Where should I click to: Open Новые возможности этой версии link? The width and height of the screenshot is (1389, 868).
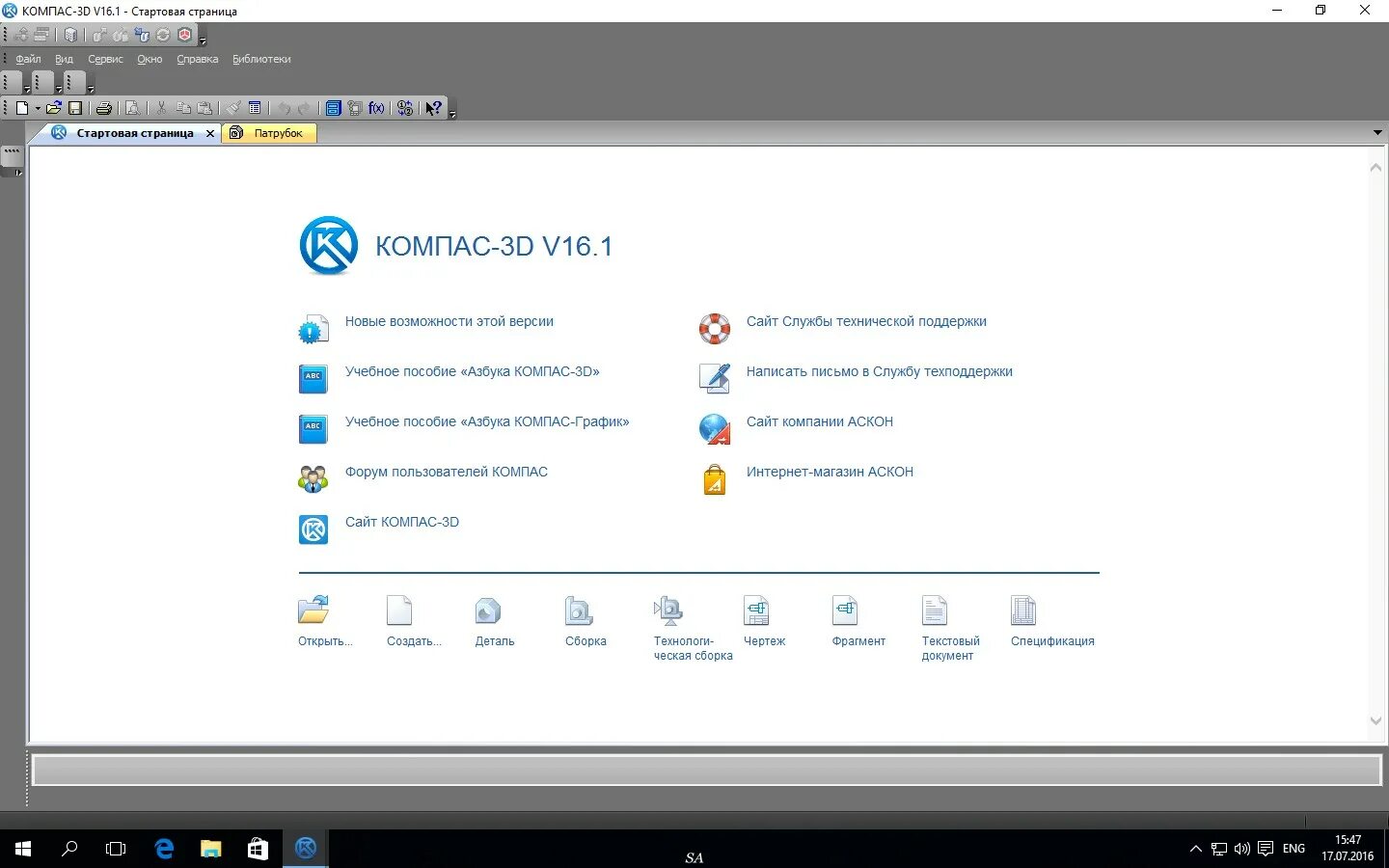coord(449,322)
